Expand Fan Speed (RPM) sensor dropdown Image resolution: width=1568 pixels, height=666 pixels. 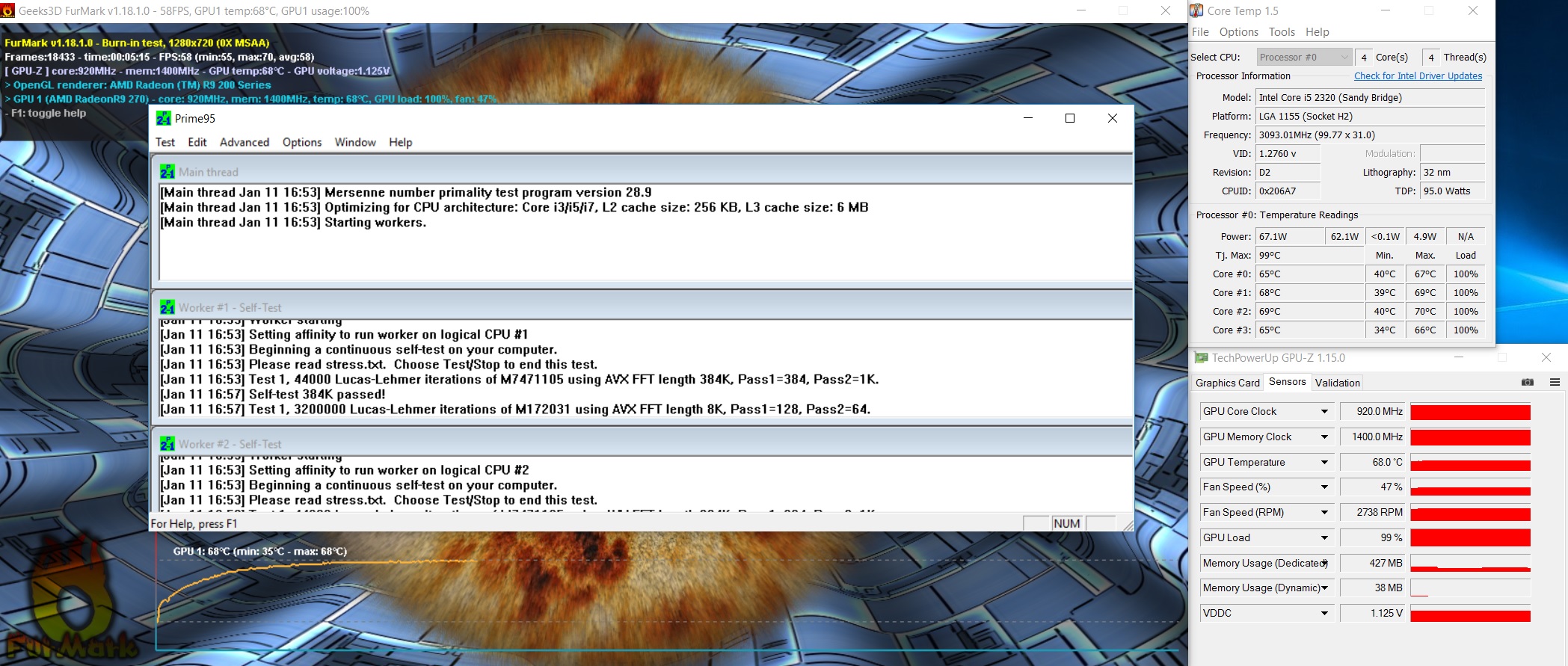[x=1324, y=513]
